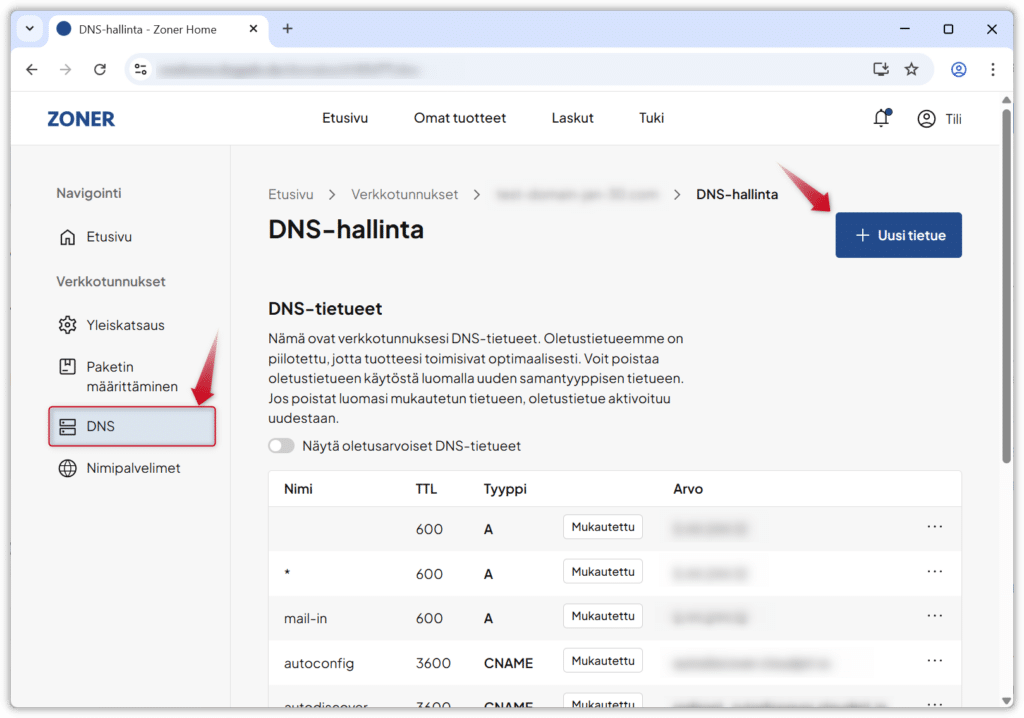1024x718 pixels.
Task: Bookmark this page with star icon
Action: 911,70
